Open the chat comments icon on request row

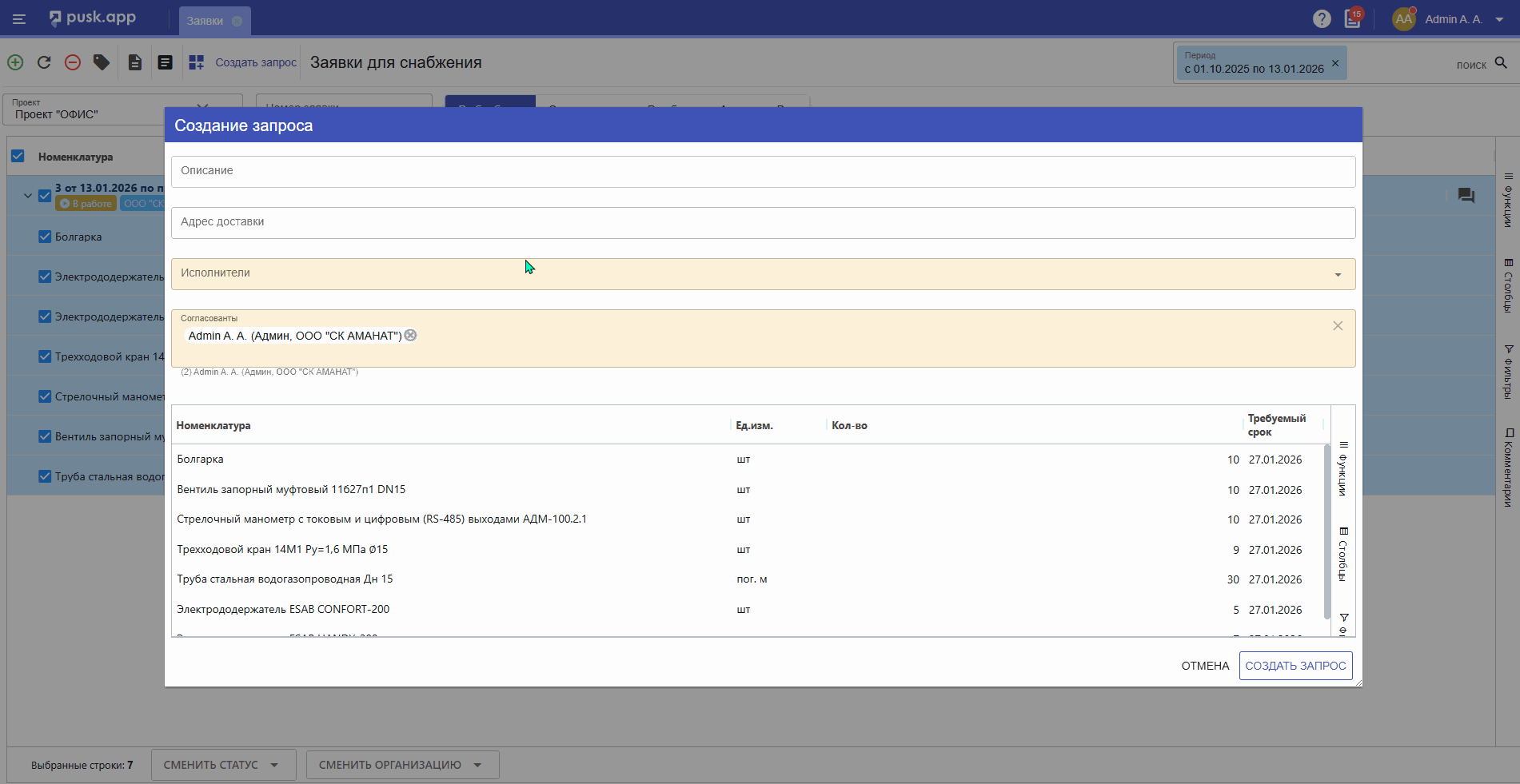(1466, 196)
